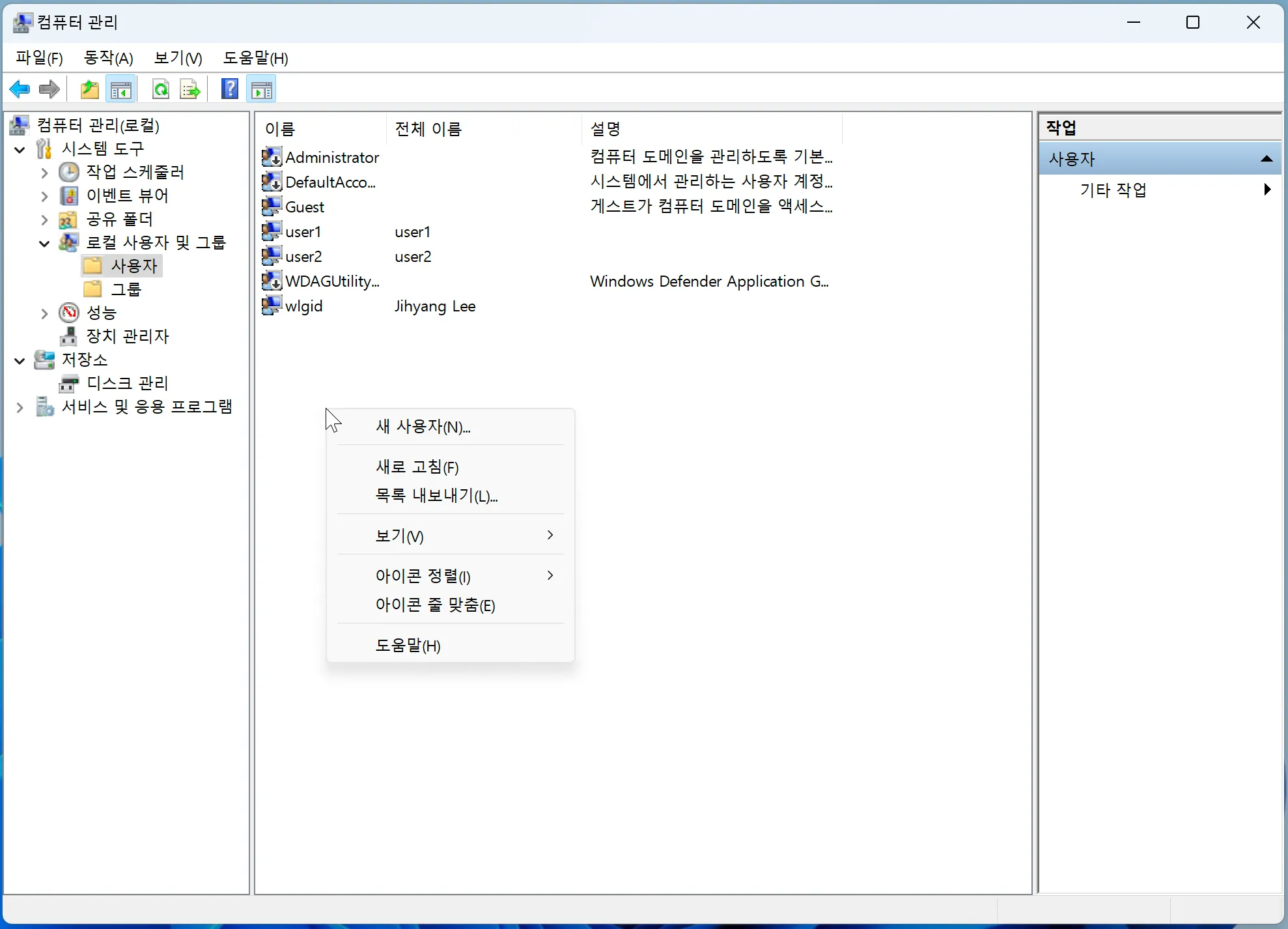The image size is (1288, 929).
Task: Open the 파일(F) menu
Action: point(40,58)
